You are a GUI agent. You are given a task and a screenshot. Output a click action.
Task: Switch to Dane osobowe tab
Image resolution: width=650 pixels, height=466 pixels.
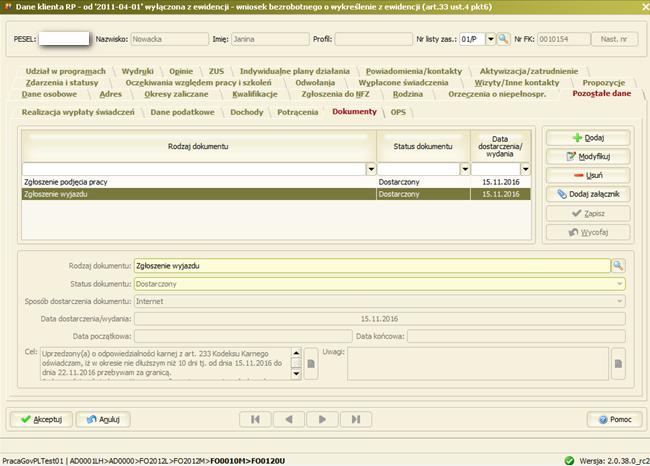coord(49,94)
